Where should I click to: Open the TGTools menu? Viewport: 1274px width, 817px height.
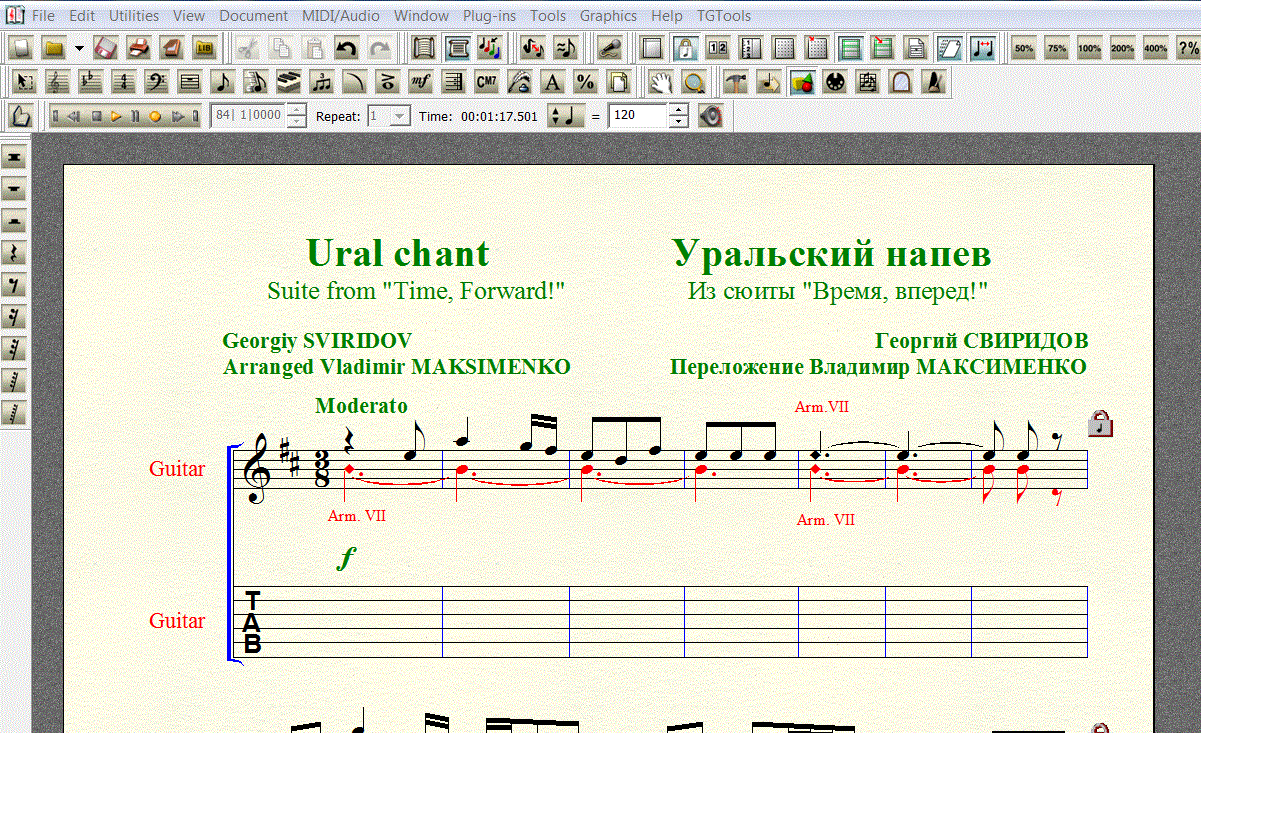[724, 16]
